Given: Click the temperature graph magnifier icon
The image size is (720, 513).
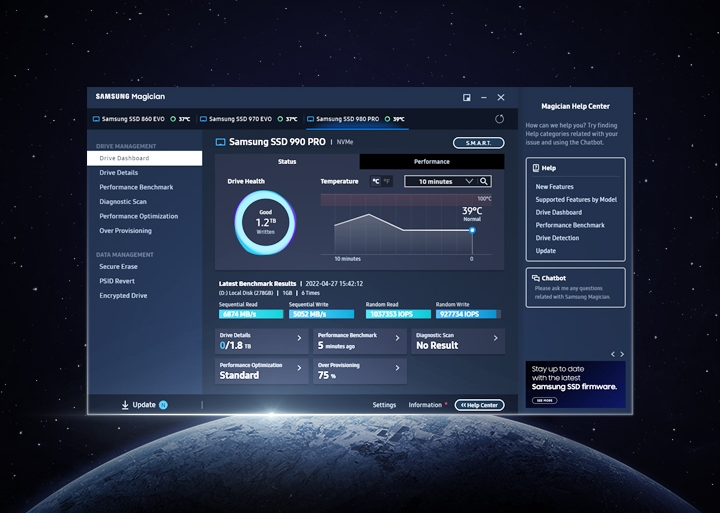Looking at the screenshot, I should click(x=484, y=181).
